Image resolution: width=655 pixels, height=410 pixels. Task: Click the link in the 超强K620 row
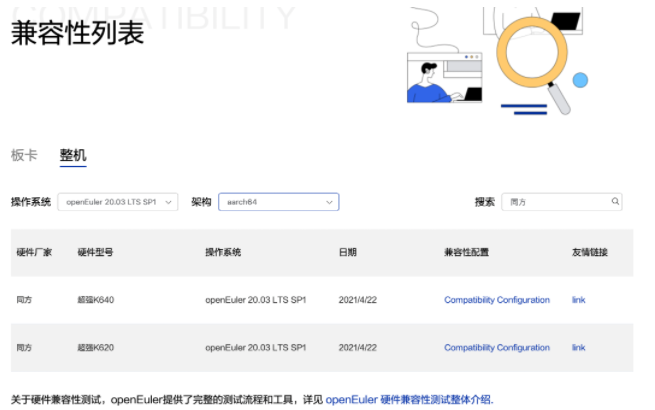[x=578, y=347]
